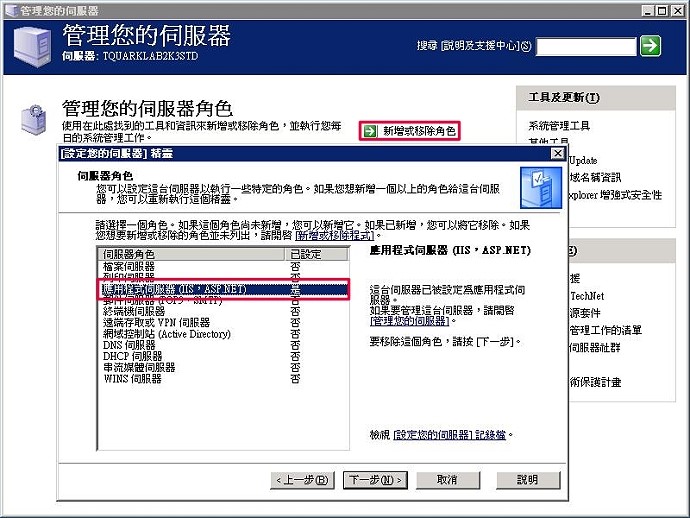The image size is (690, 518).
Task: Close the 設定您的伺服器 wizard dialog
Action: tap(558, 153)
